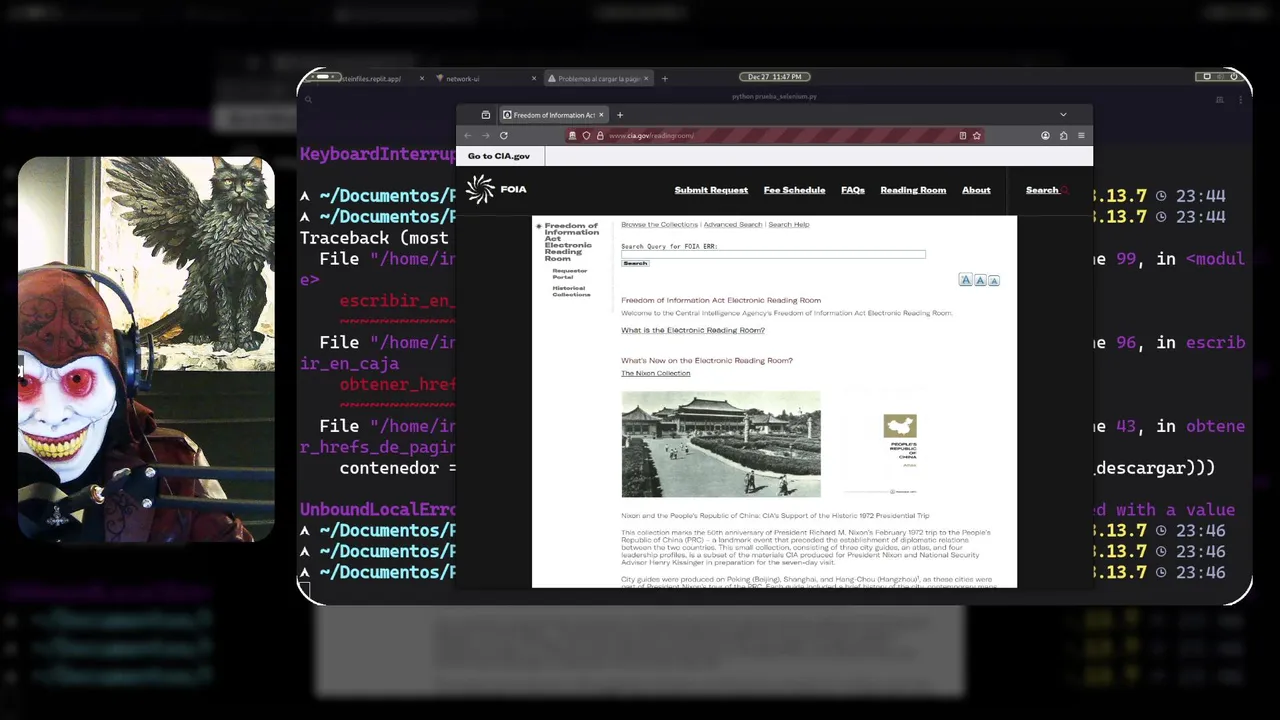Toggle reader view icon in address bar
1280x720 pixels.
pos(962,136)
